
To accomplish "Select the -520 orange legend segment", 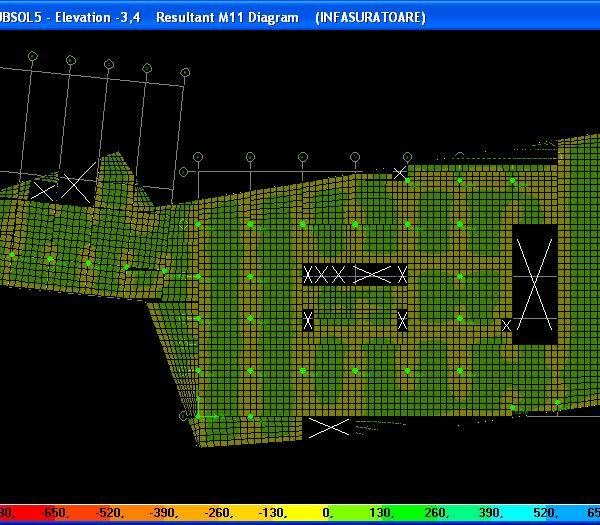I will 108,512.
